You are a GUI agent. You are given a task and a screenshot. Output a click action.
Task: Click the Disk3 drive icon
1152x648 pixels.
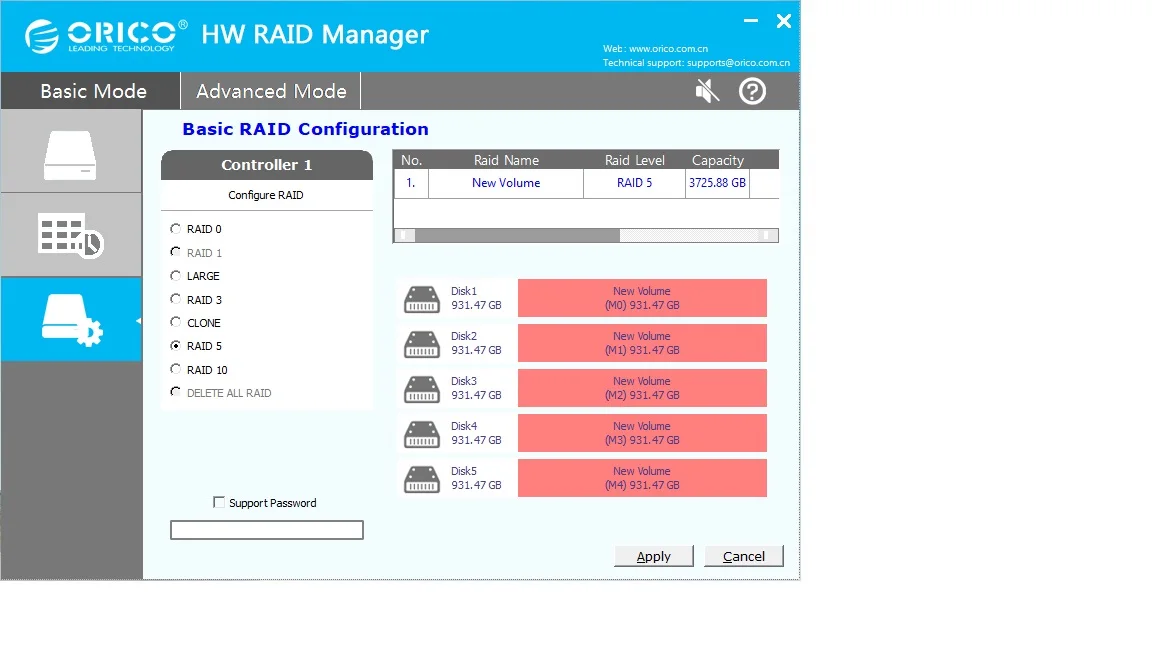click(422, 389)
